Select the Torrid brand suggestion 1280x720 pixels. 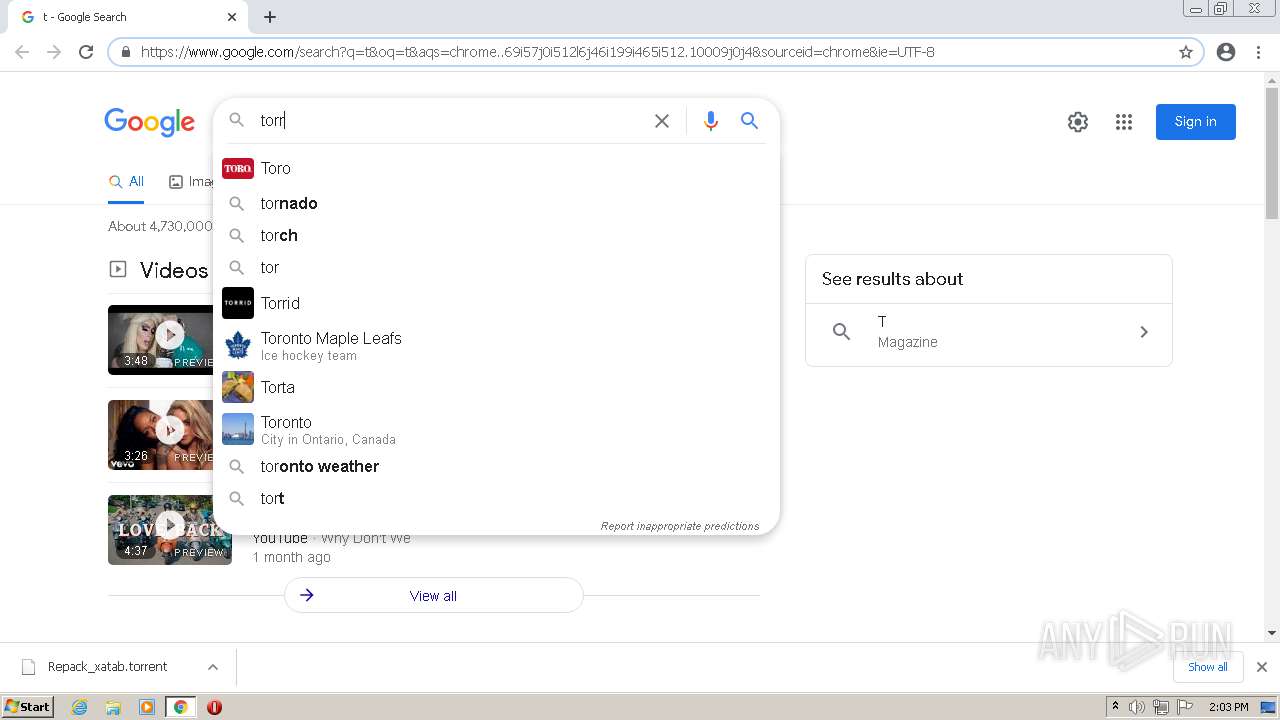pos(496,303)
